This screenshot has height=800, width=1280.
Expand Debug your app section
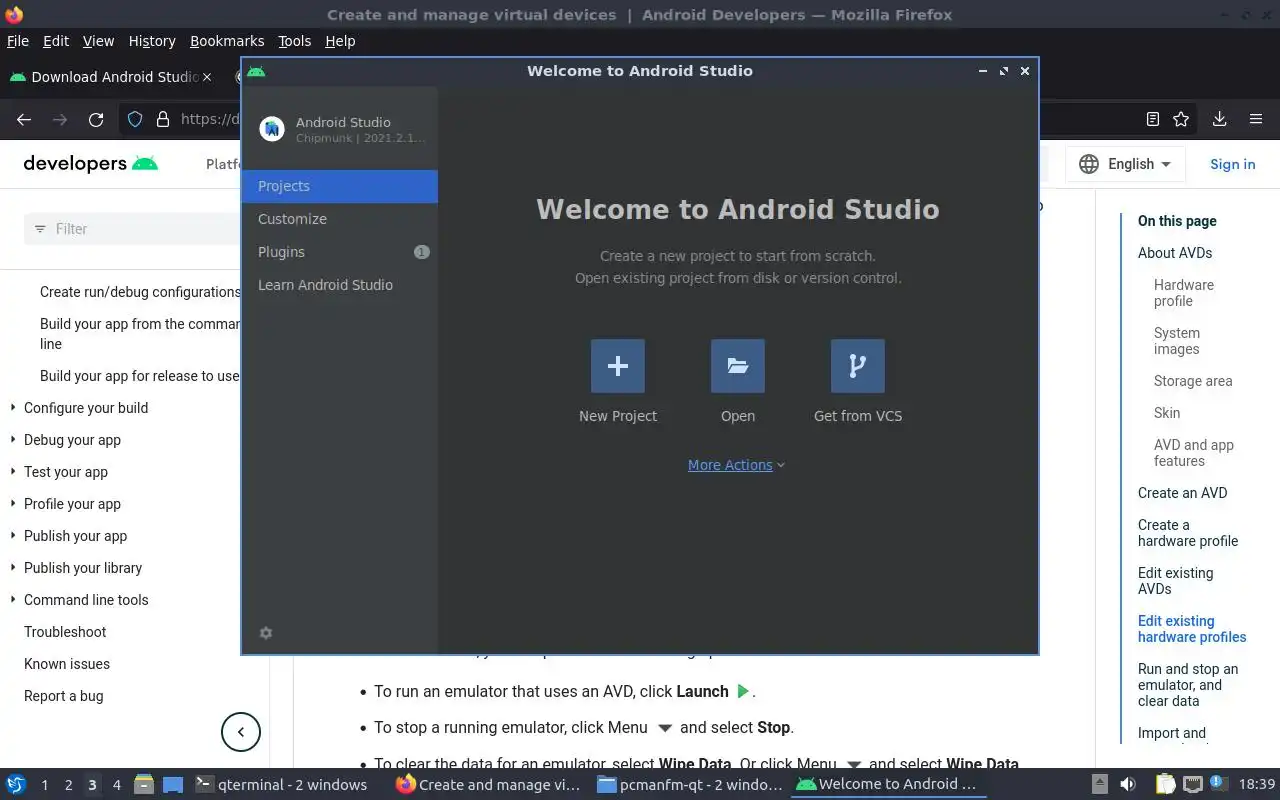pyautogui.click(x=72, y=440)
